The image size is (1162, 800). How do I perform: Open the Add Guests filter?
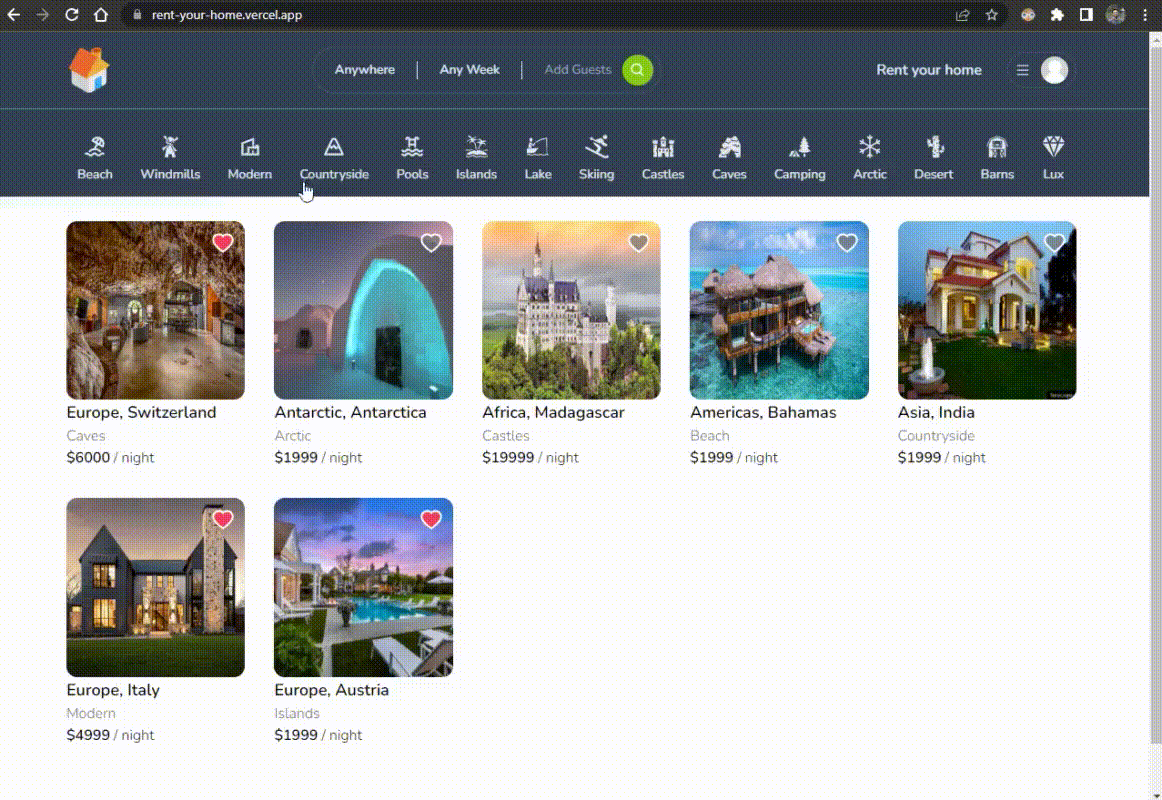[x=577, y=70]
